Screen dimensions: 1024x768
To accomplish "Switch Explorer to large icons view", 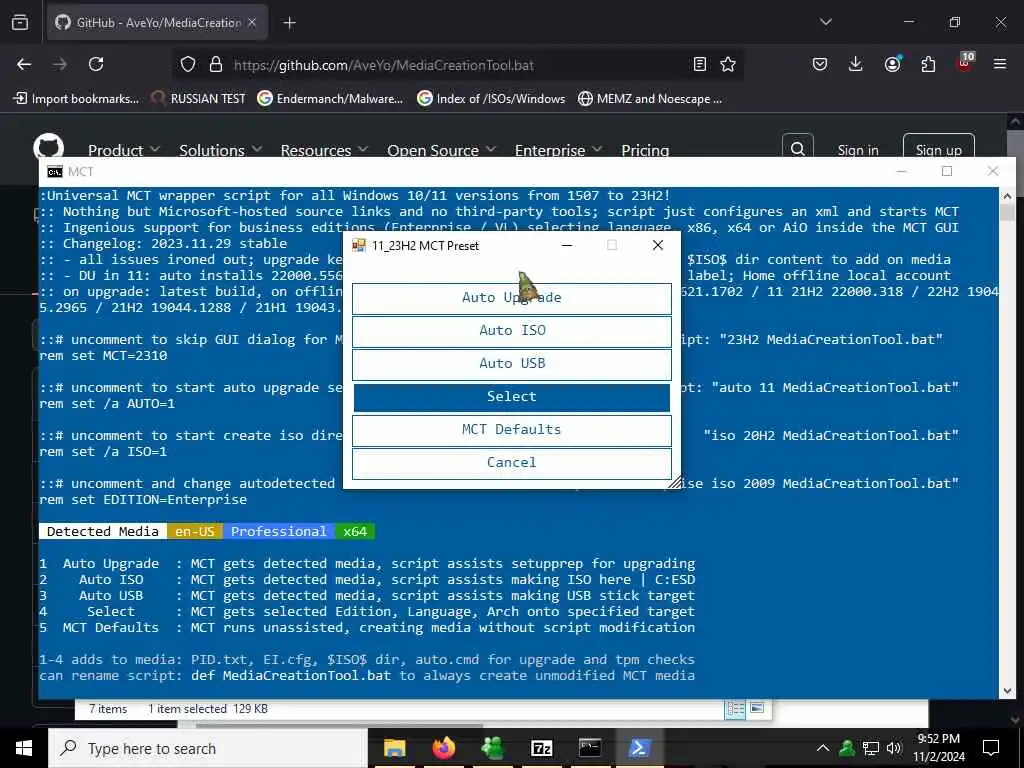I will [x=757, y=709].
